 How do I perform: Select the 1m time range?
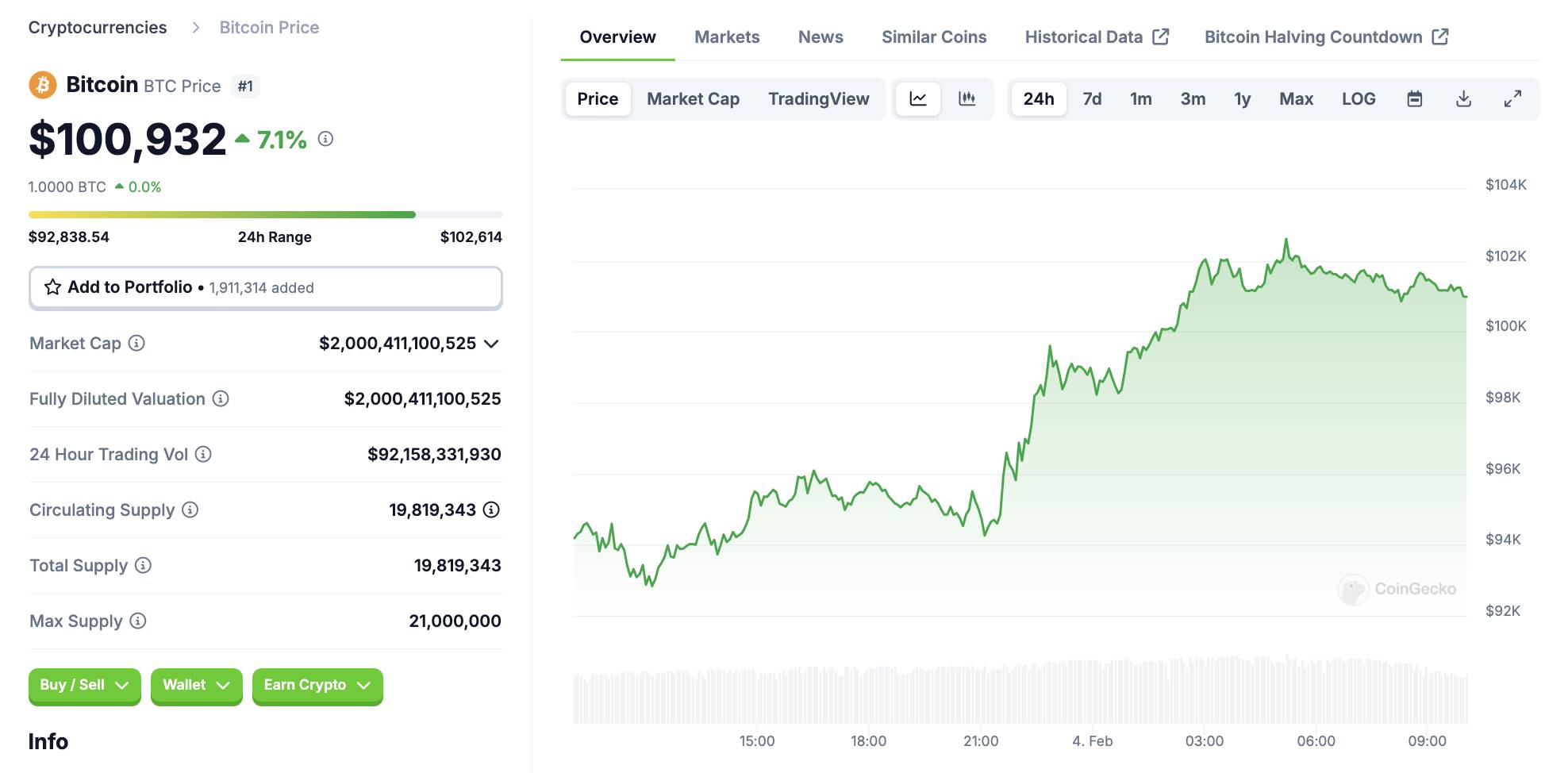pos(1140,99)
